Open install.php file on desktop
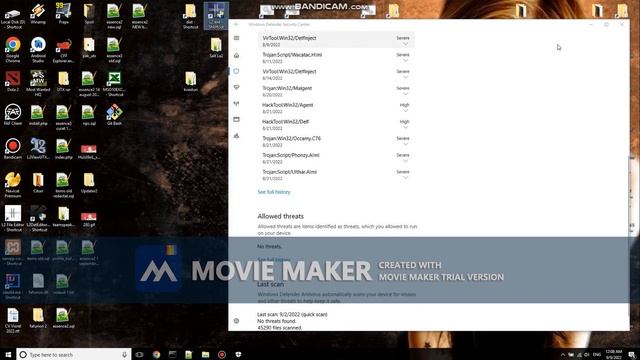 point(38,115)
